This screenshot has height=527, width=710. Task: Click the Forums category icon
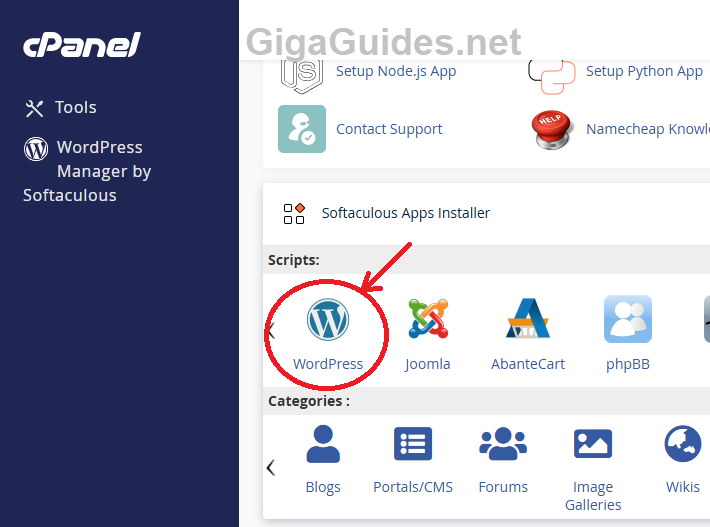(x=503, y=444)
